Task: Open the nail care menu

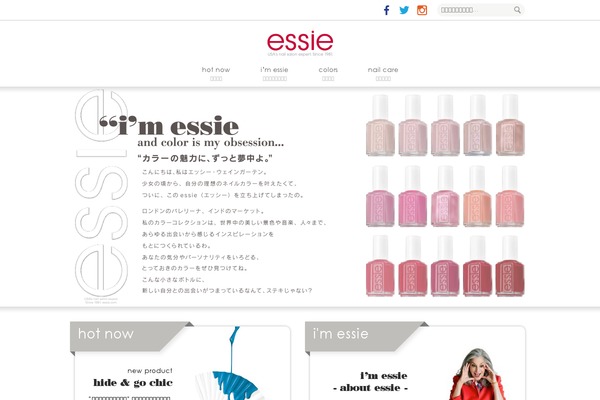Action: pos(383,73)
